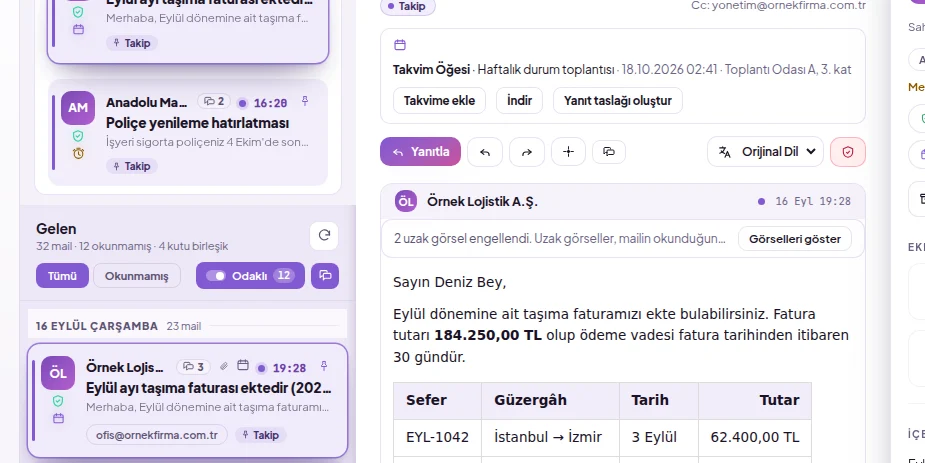Click the reply-all arrow icon beside Yanıtla
The height and width of the screenshot is (463, 925).
click(485, 152)
